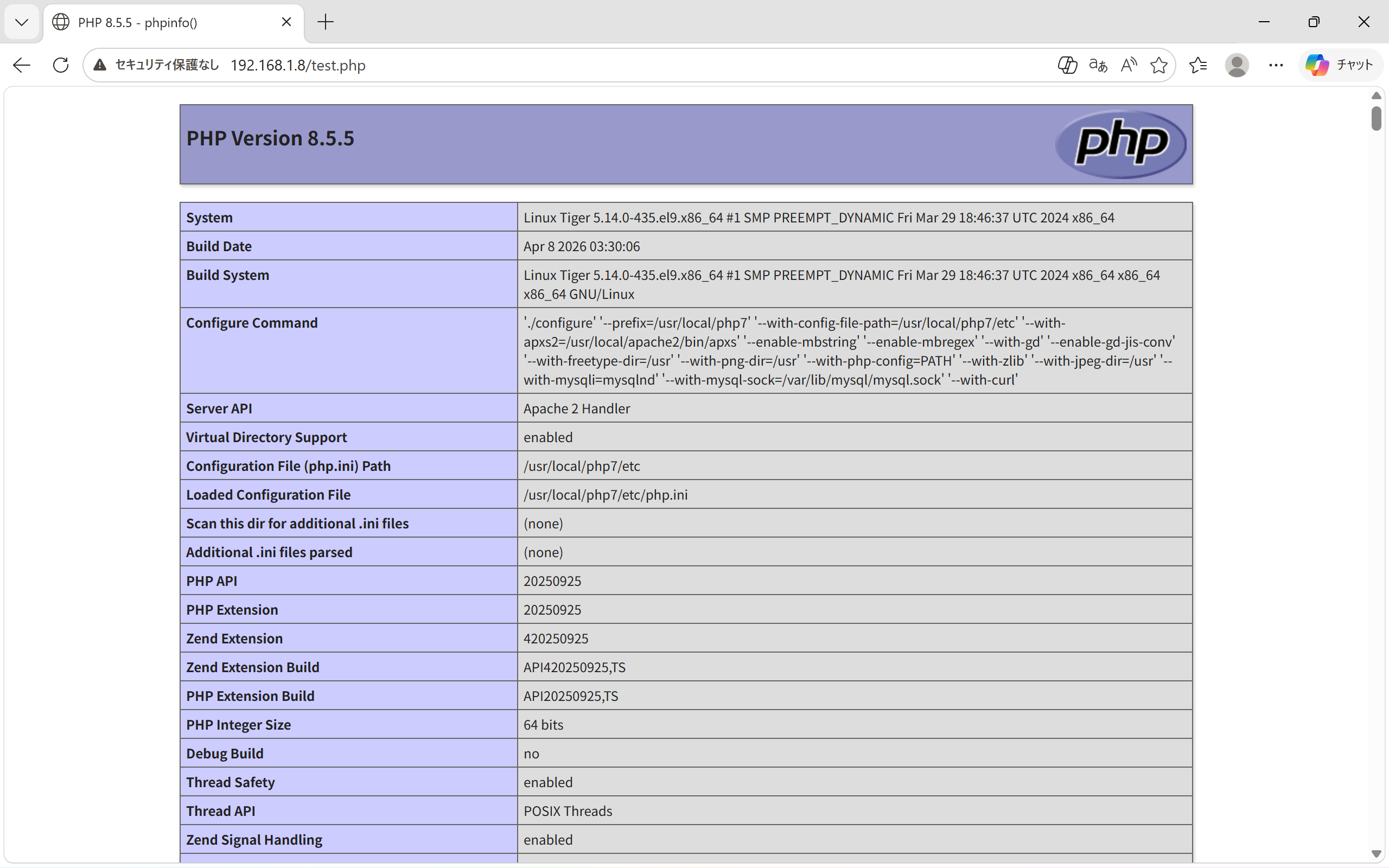This screenshot has height=868, width=1389.
Task: Click the not-secure warning icon
Action: [x=100, y=65]
